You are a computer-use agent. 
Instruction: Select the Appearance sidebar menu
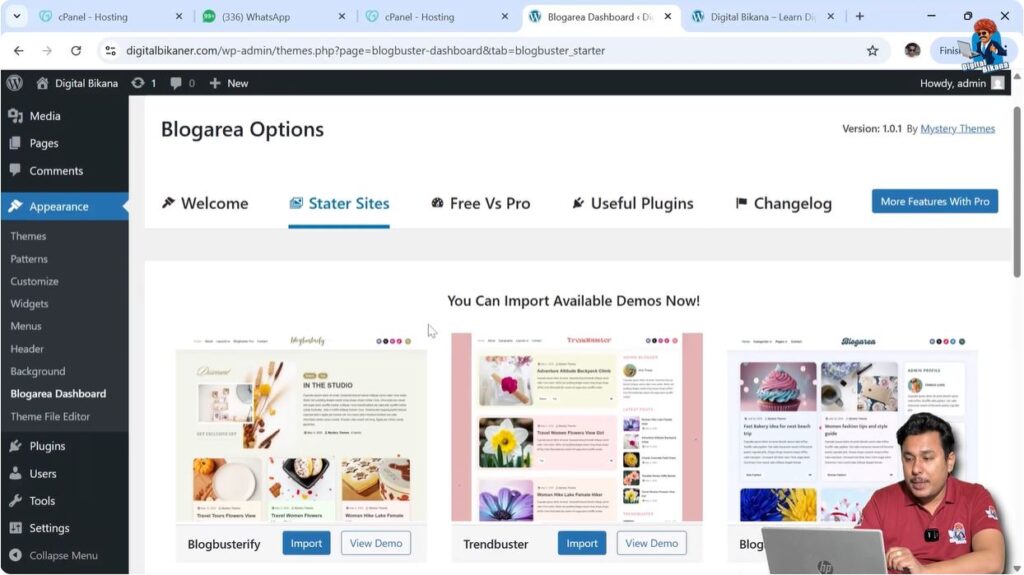tap(64, 206)
